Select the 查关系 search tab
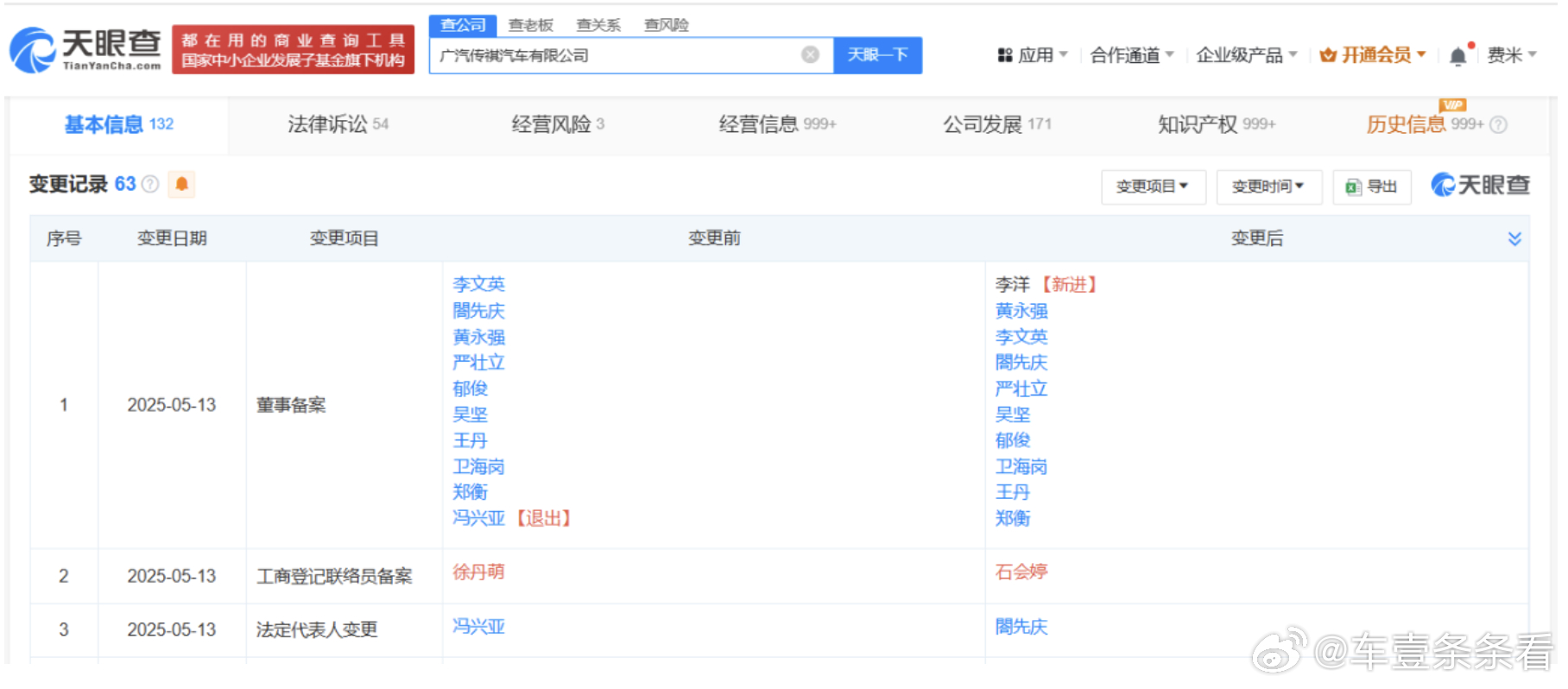The height and width of the screenshot is (689, 1568). tap(598, 25)
